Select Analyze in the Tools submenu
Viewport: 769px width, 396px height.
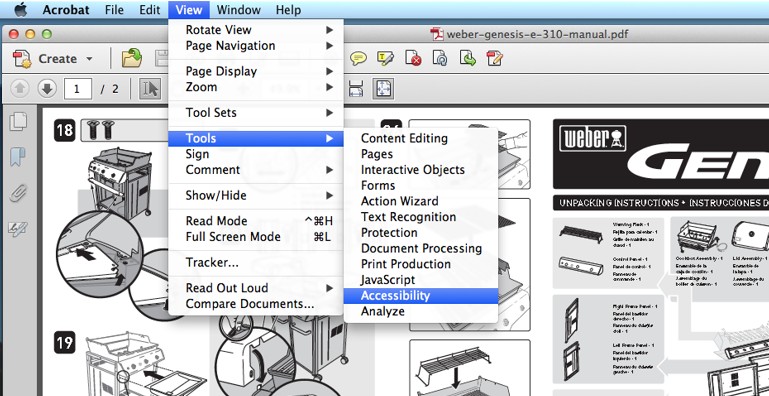[x=421, y=311]
